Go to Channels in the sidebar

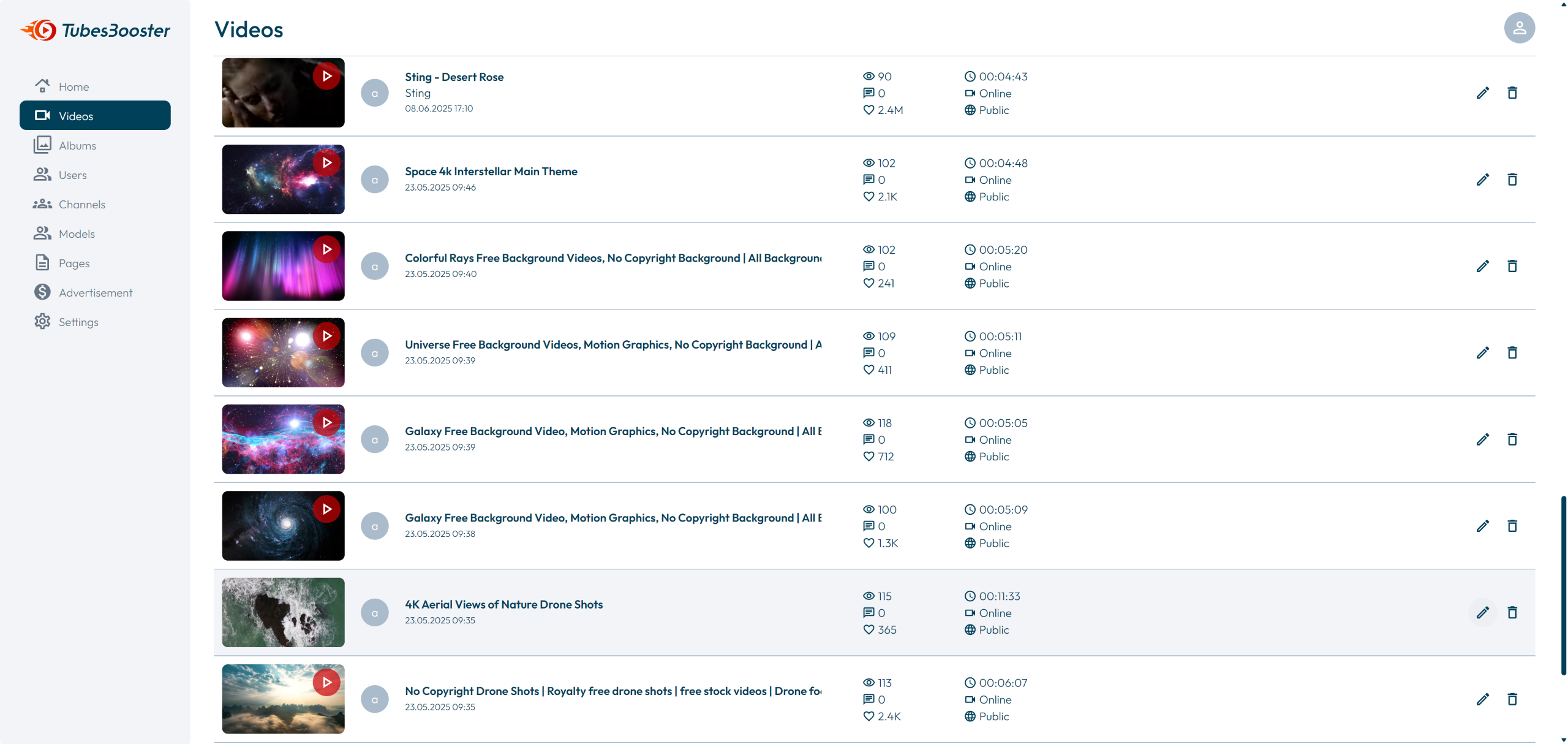(x=81, y=204)
